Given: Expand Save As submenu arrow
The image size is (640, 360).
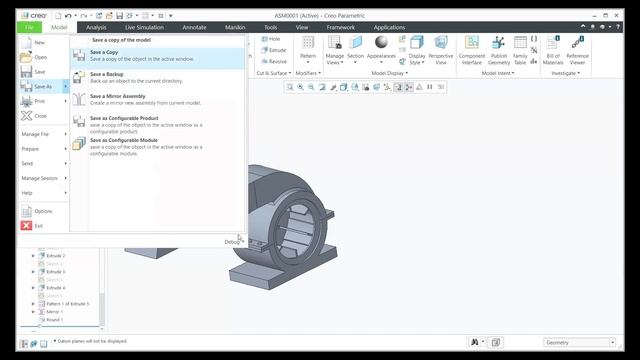Looking at the screenshot, I should (65, 87).
